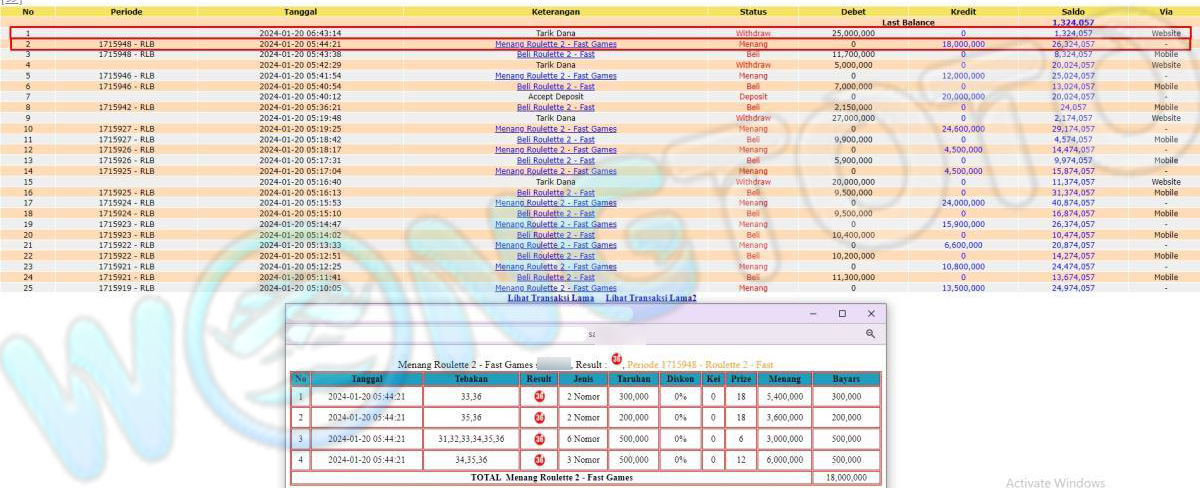Click the magnifier zoom icon in popup address bar

click(x=870, y=334)
